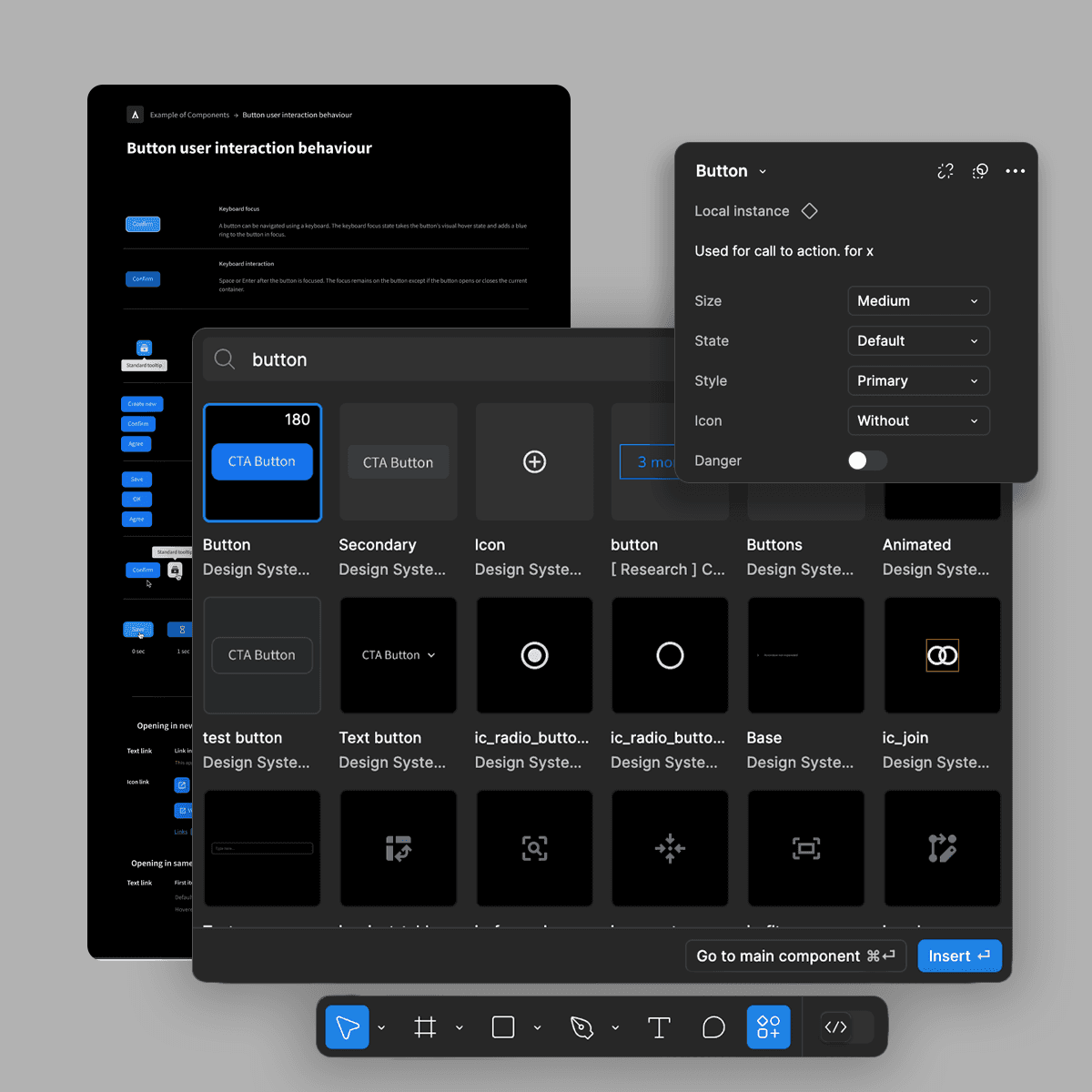The height and width of the screenshot is (1092, 1092).
Task: Click Go to main component button
Action: (x=795, y=955)
